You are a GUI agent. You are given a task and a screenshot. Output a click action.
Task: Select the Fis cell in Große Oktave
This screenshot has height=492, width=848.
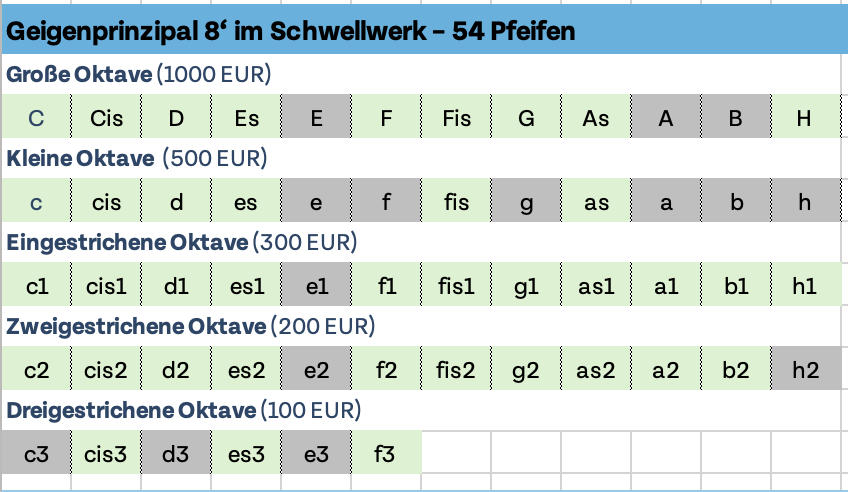tap(456, 118)
